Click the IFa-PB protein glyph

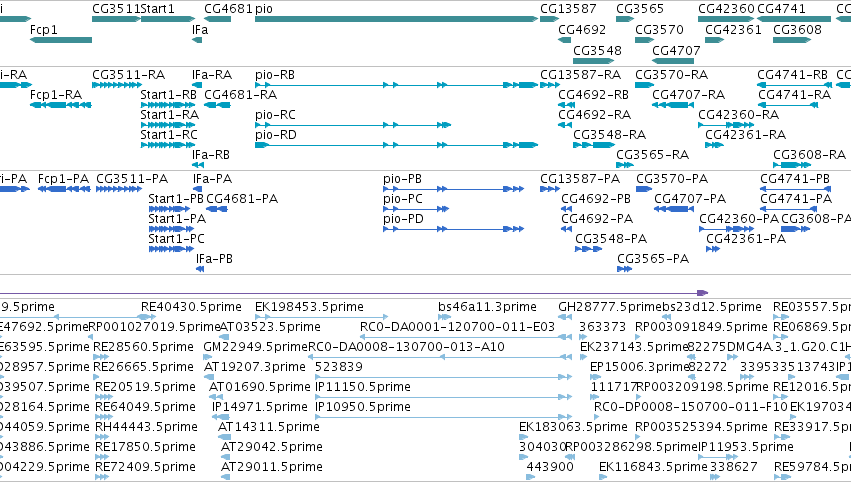[x=200, y=269]
